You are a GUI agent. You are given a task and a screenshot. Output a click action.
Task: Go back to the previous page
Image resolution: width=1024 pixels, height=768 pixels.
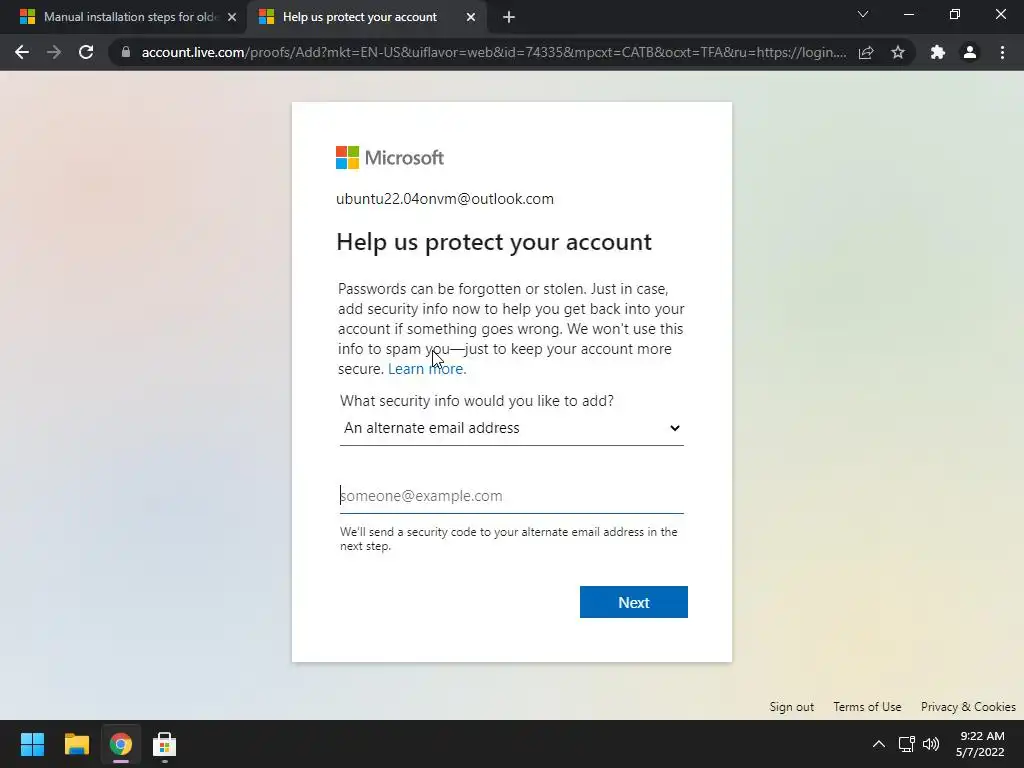pos(22,52)
